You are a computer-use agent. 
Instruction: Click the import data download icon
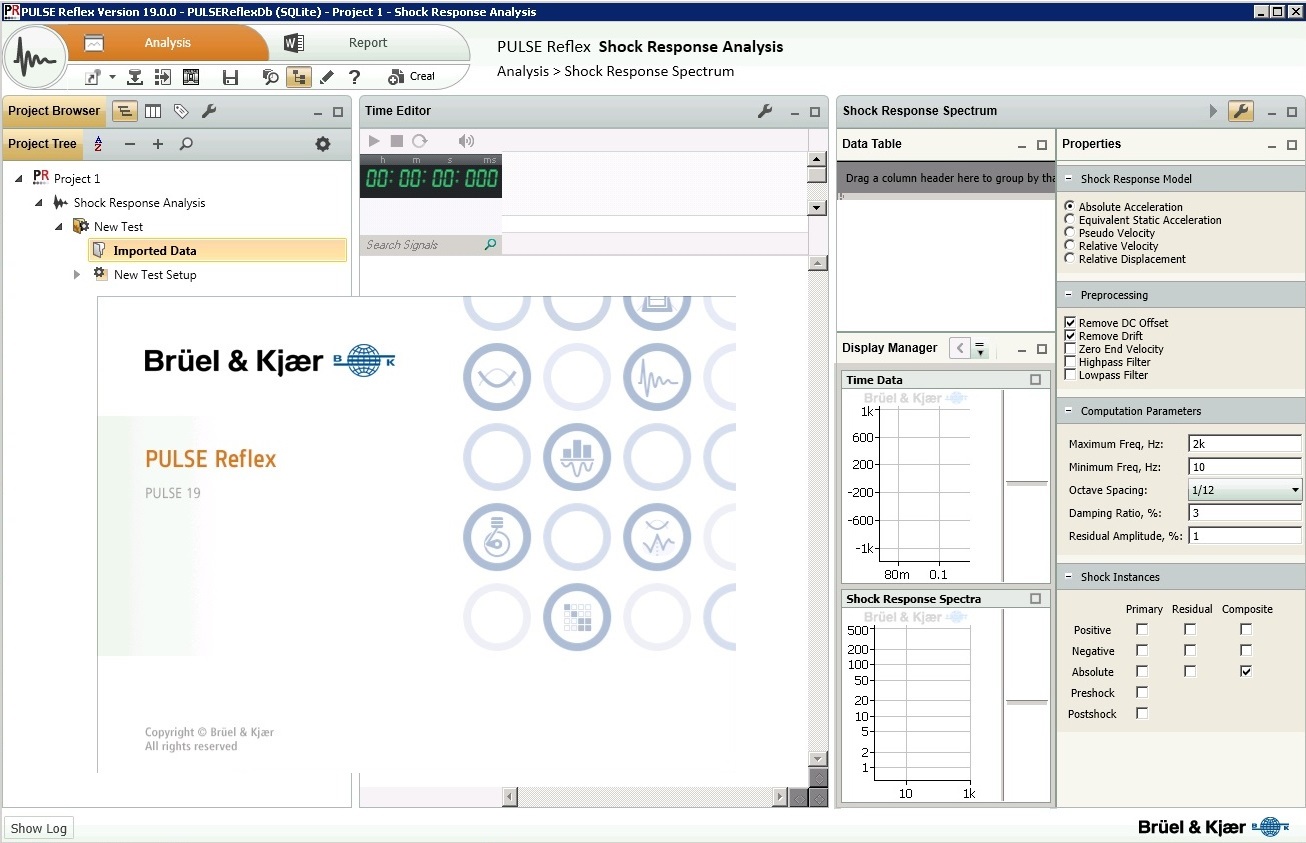pyautogui.click(x=137, y=77)
